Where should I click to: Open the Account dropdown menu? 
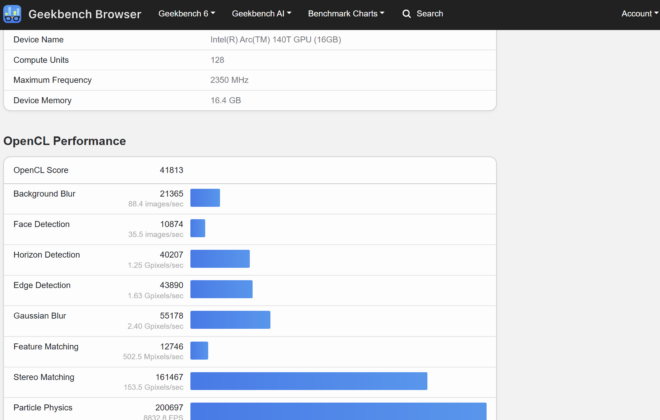[640, 13]
